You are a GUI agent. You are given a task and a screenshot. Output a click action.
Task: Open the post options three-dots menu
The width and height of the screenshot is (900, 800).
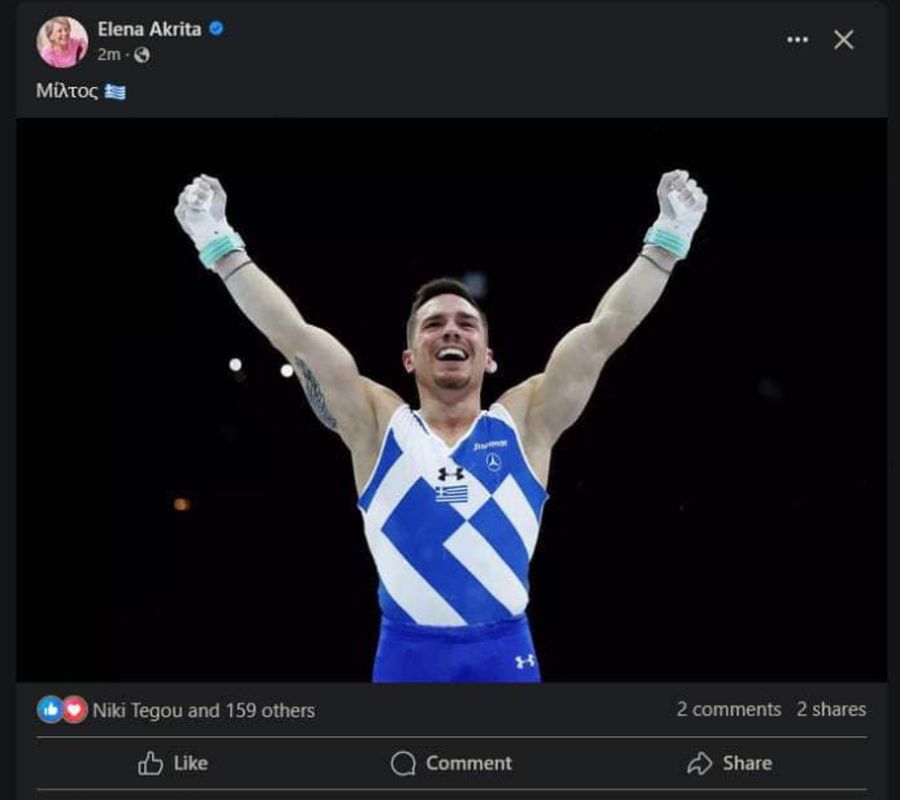tap(797, 40)
